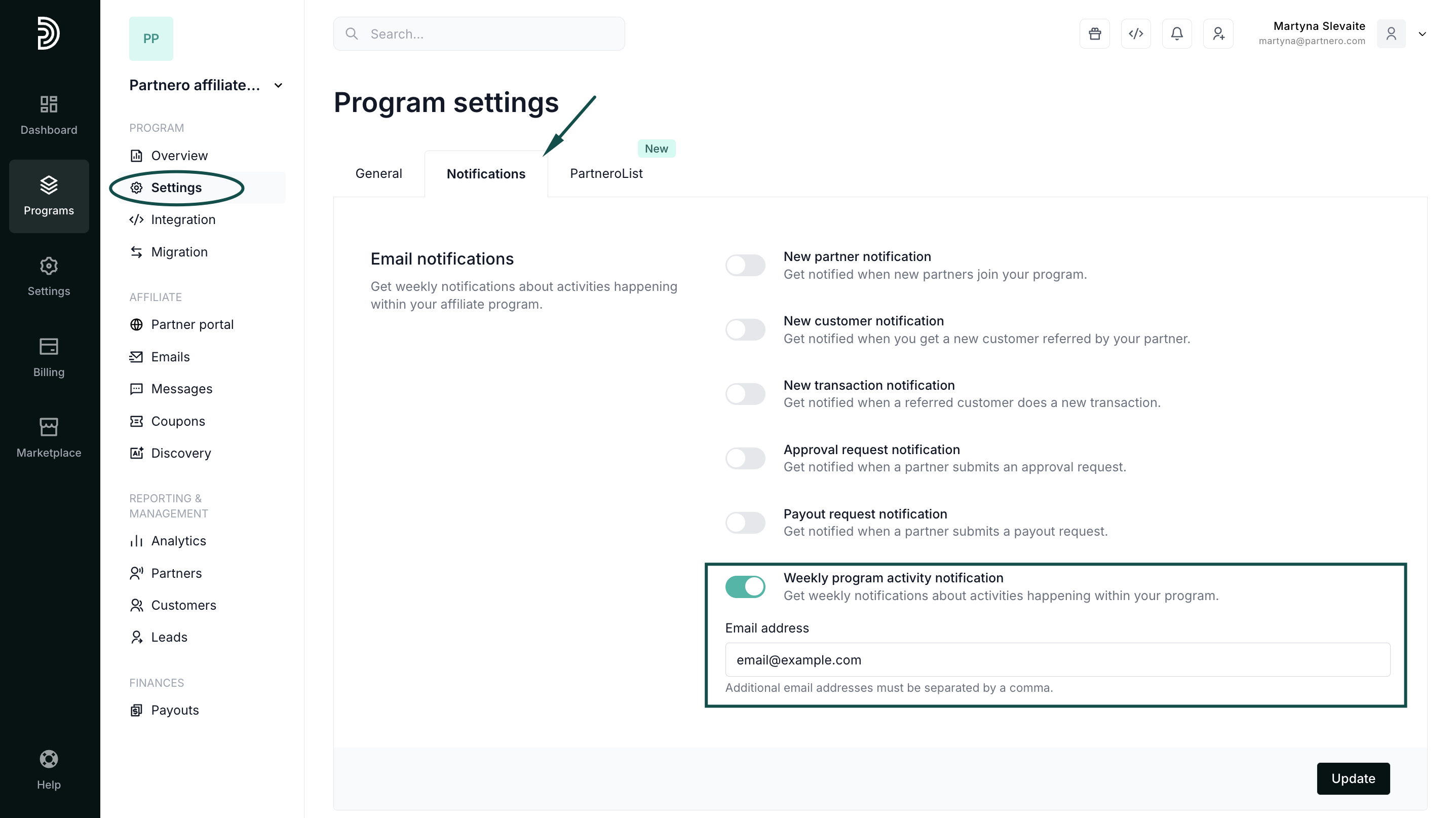Open the notifications bell icon

1177,34
